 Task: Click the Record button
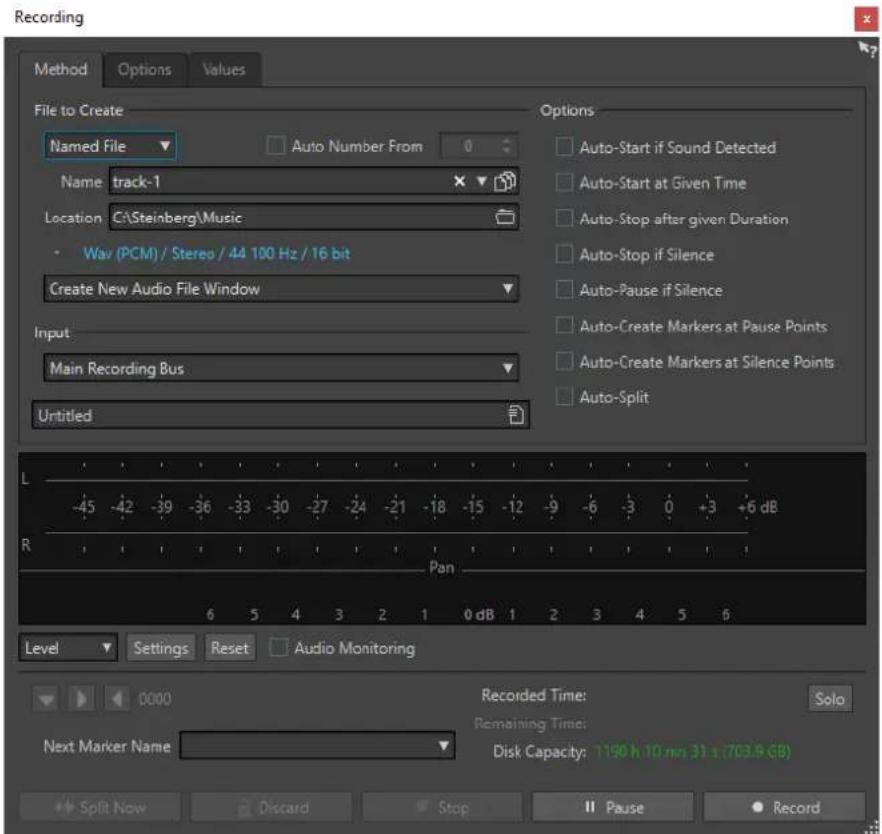784,808
